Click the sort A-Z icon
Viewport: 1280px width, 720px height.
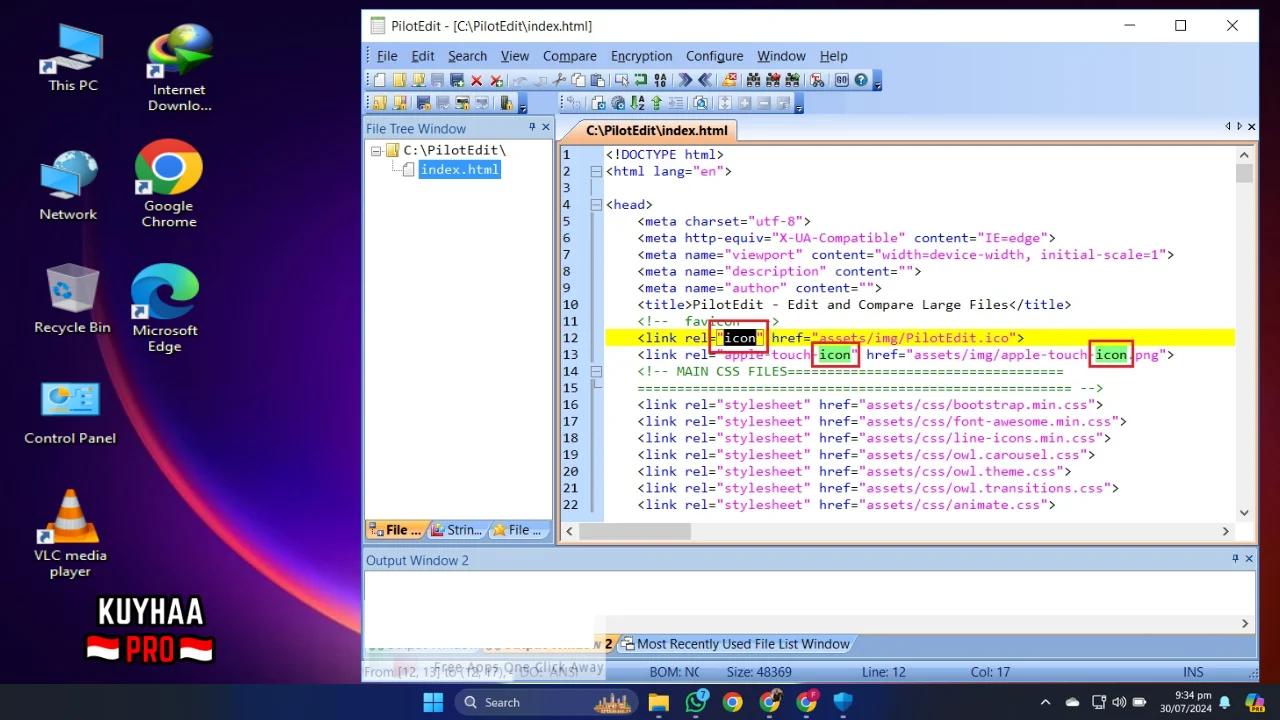(637, 103)
